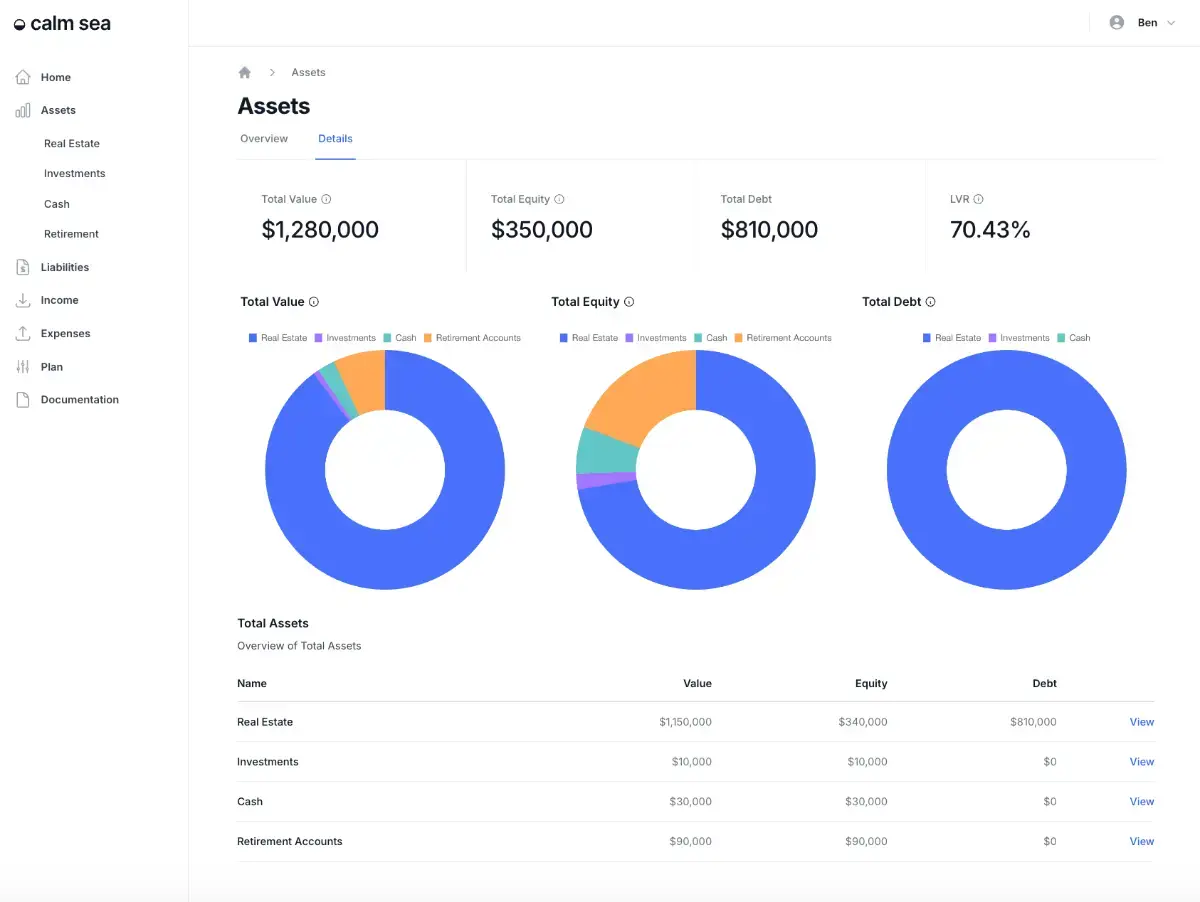Click the Home house icon in sidebar

tap(23, 77)
